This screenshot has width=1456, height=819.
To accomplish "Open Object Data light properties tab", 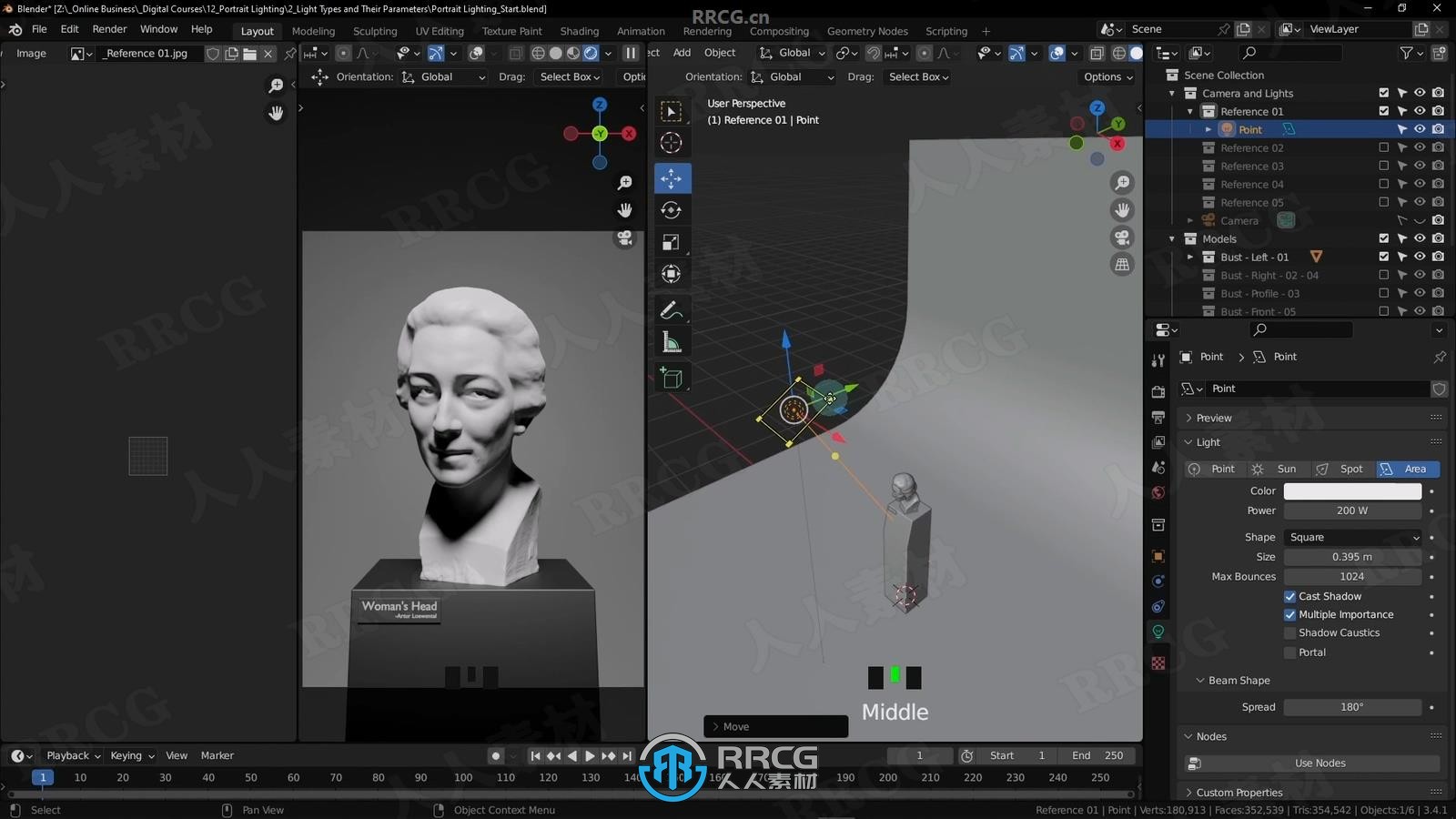I will (x=1158, y=632).
